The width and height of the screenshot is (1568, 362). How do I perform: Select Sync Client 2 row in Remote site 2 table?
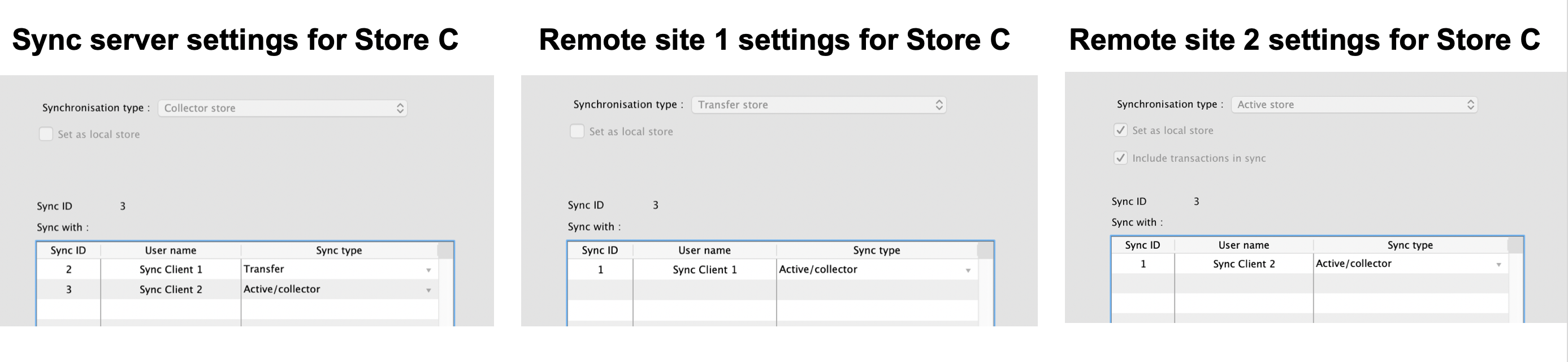click(1244, 264)
